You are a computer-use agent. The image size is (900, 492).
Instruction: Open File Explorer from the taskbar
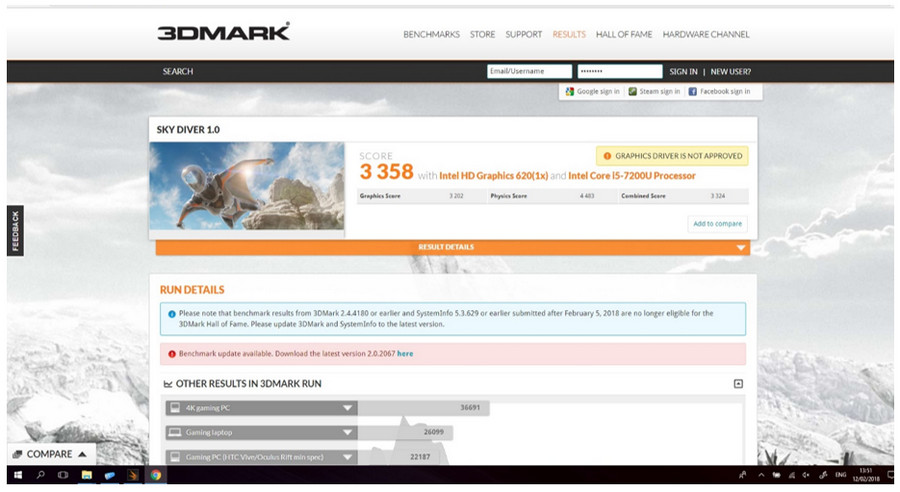click(87, 475)
